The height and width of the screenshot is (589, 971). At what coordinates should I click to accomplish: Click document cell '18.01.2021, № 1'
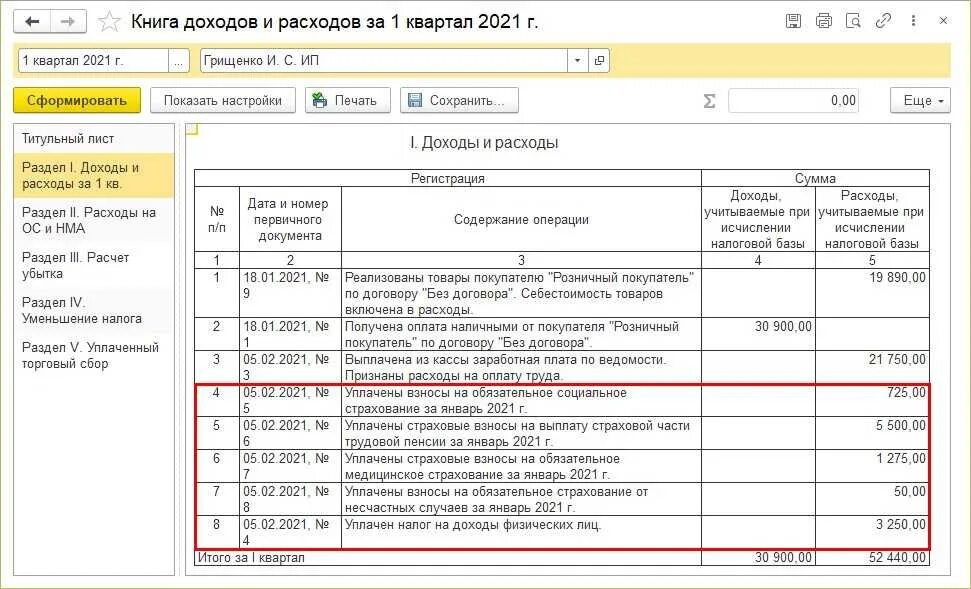point(290,334)
